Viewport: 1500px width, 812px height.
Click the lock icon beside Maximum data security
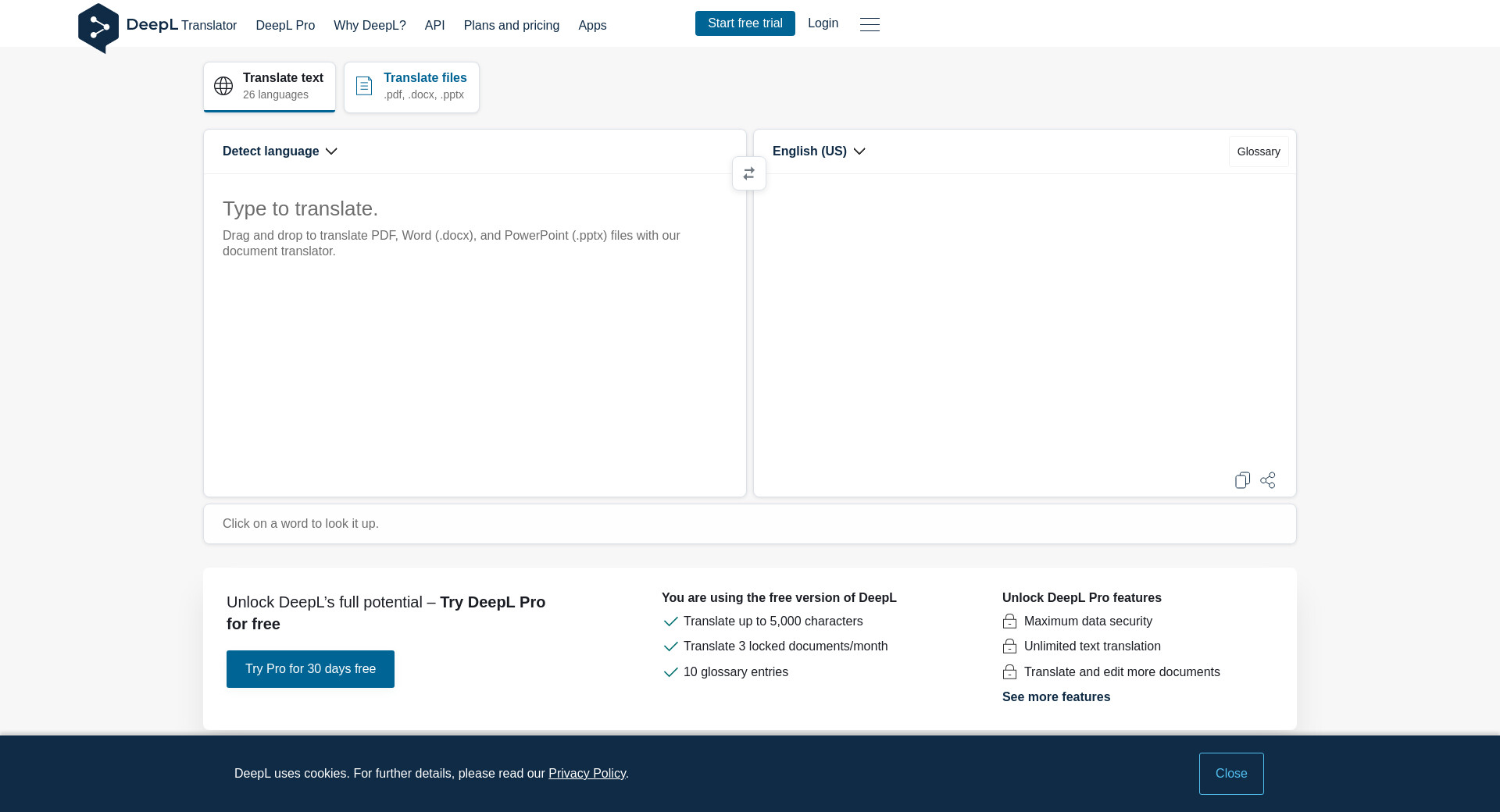(x=1009, y=621)
